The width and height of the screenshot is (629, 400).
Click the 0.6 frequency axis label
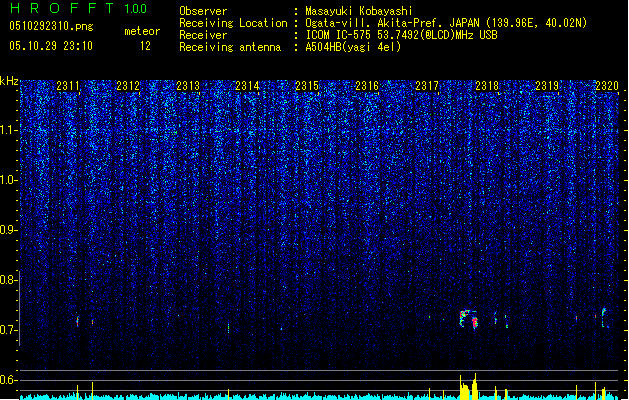[8, 380]
